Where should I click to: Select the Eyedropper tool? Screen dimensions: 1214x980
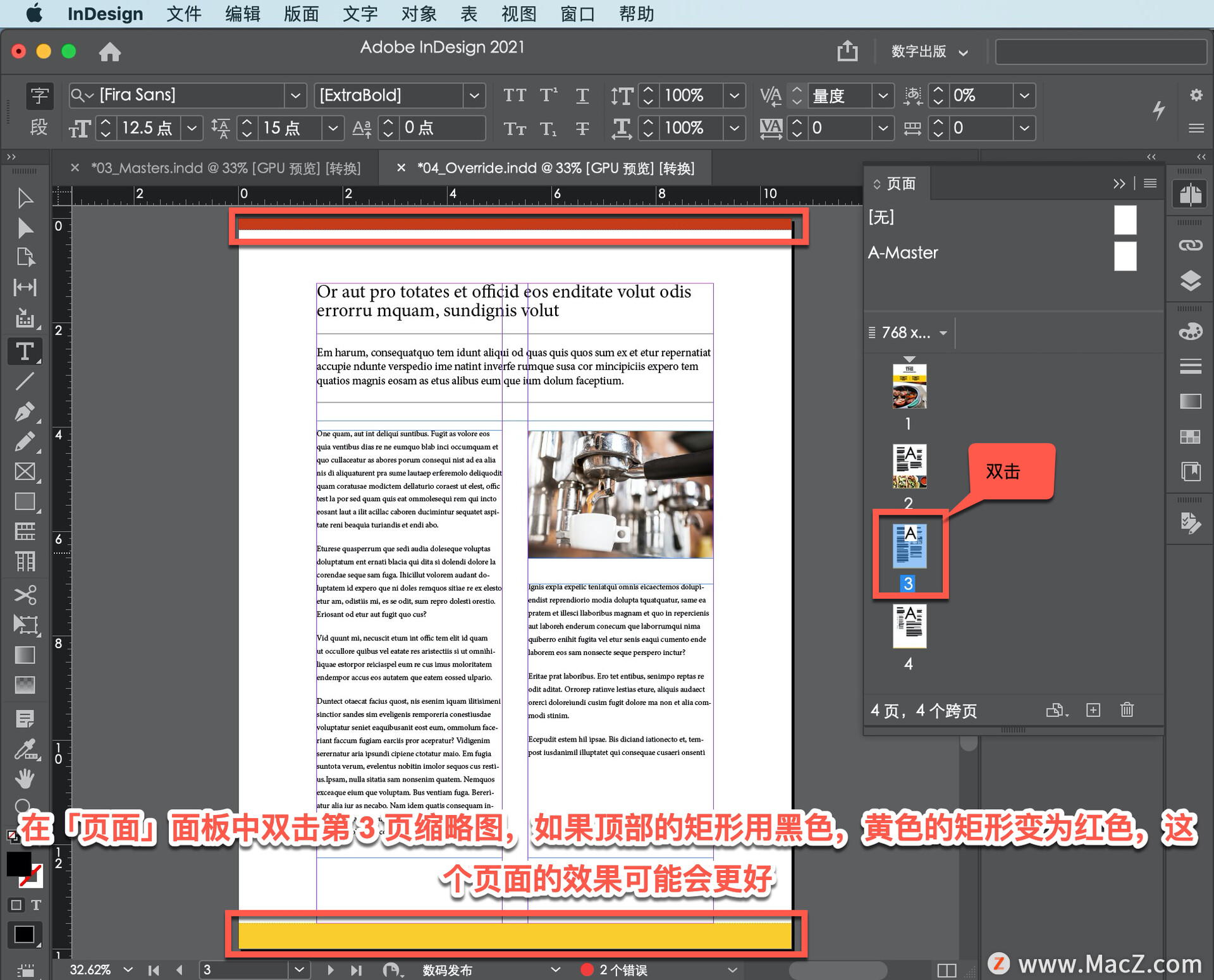[x=25, y=750]
